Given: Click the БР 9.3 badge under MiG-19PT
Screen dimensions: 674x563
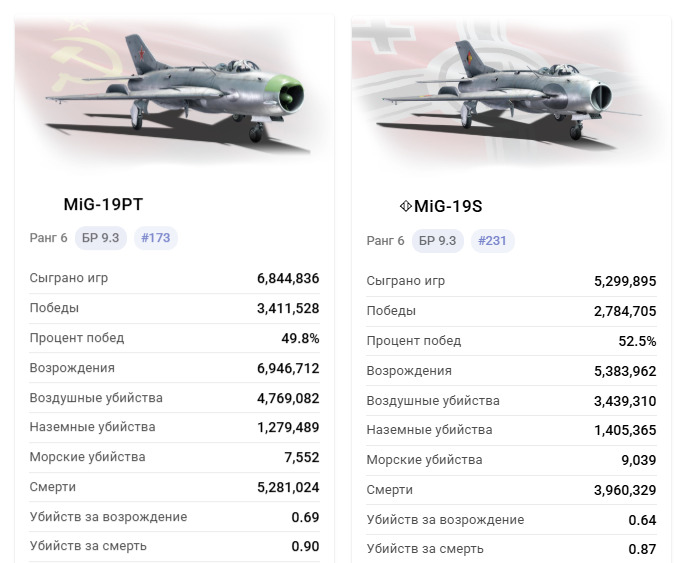Looking at the screenshot, I should tap(101, 238).
